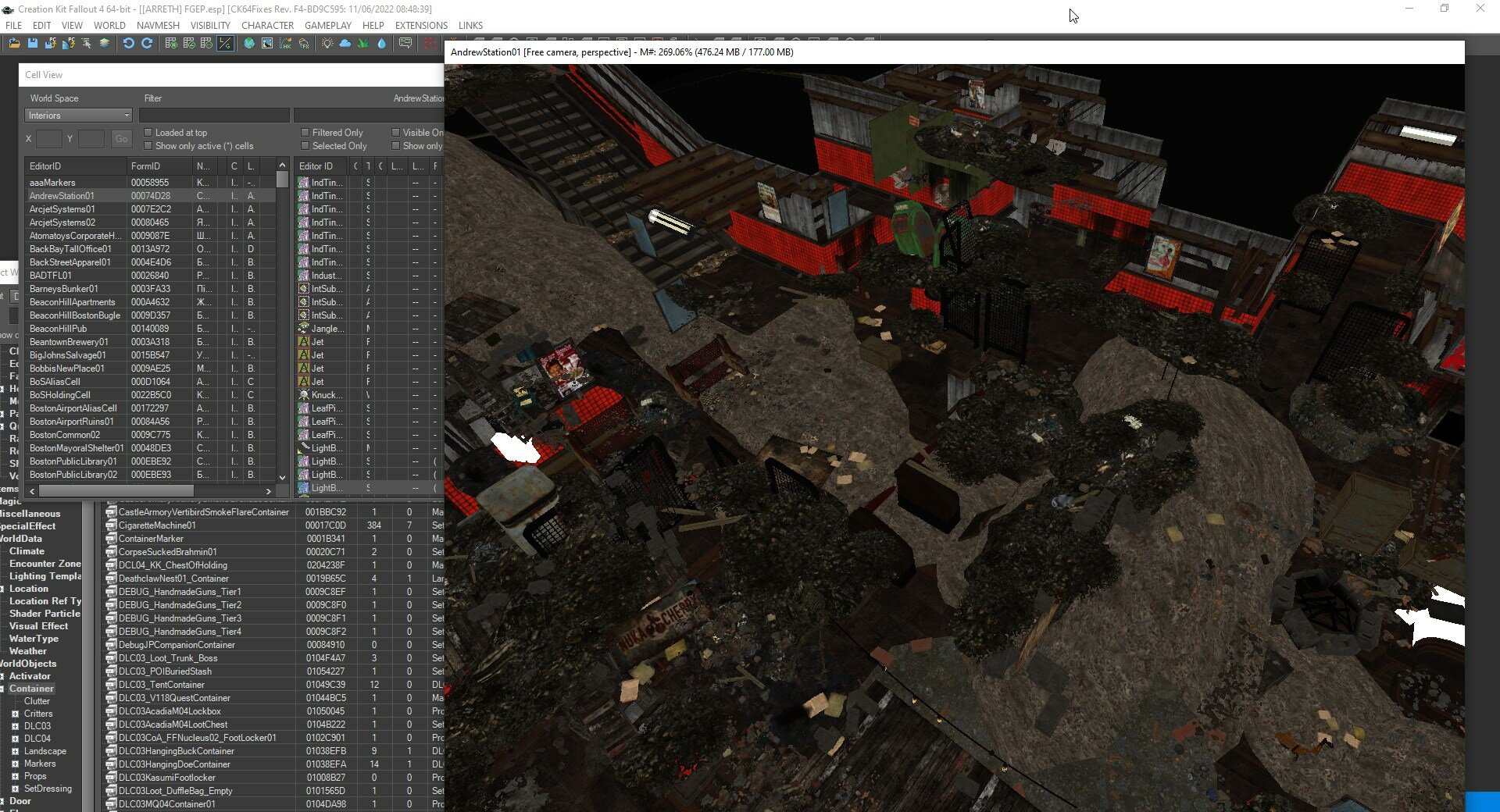Expand the Critters tree node

point(15,714)
